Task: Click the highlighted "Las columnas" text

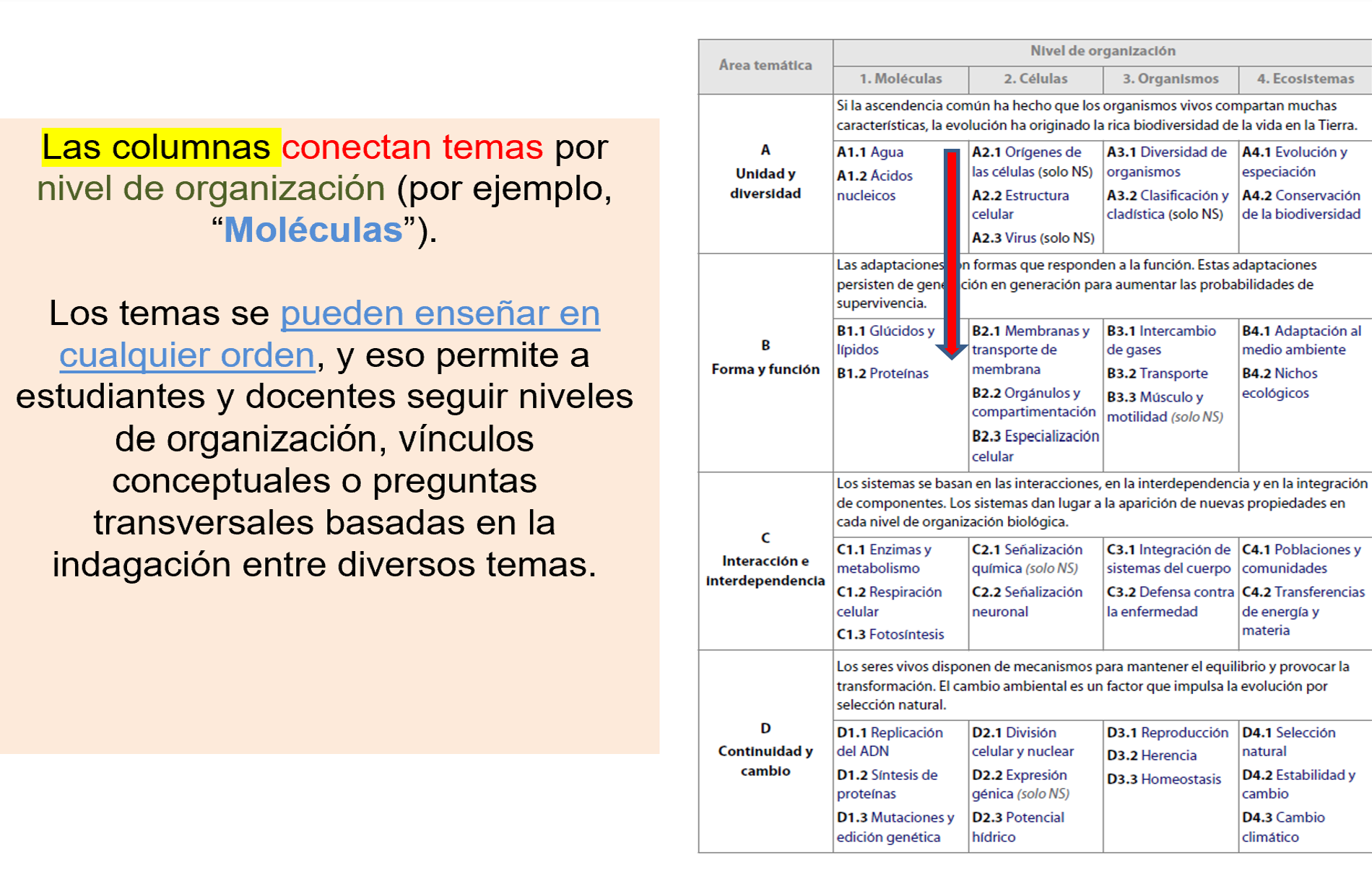Action: click(156, 147)
